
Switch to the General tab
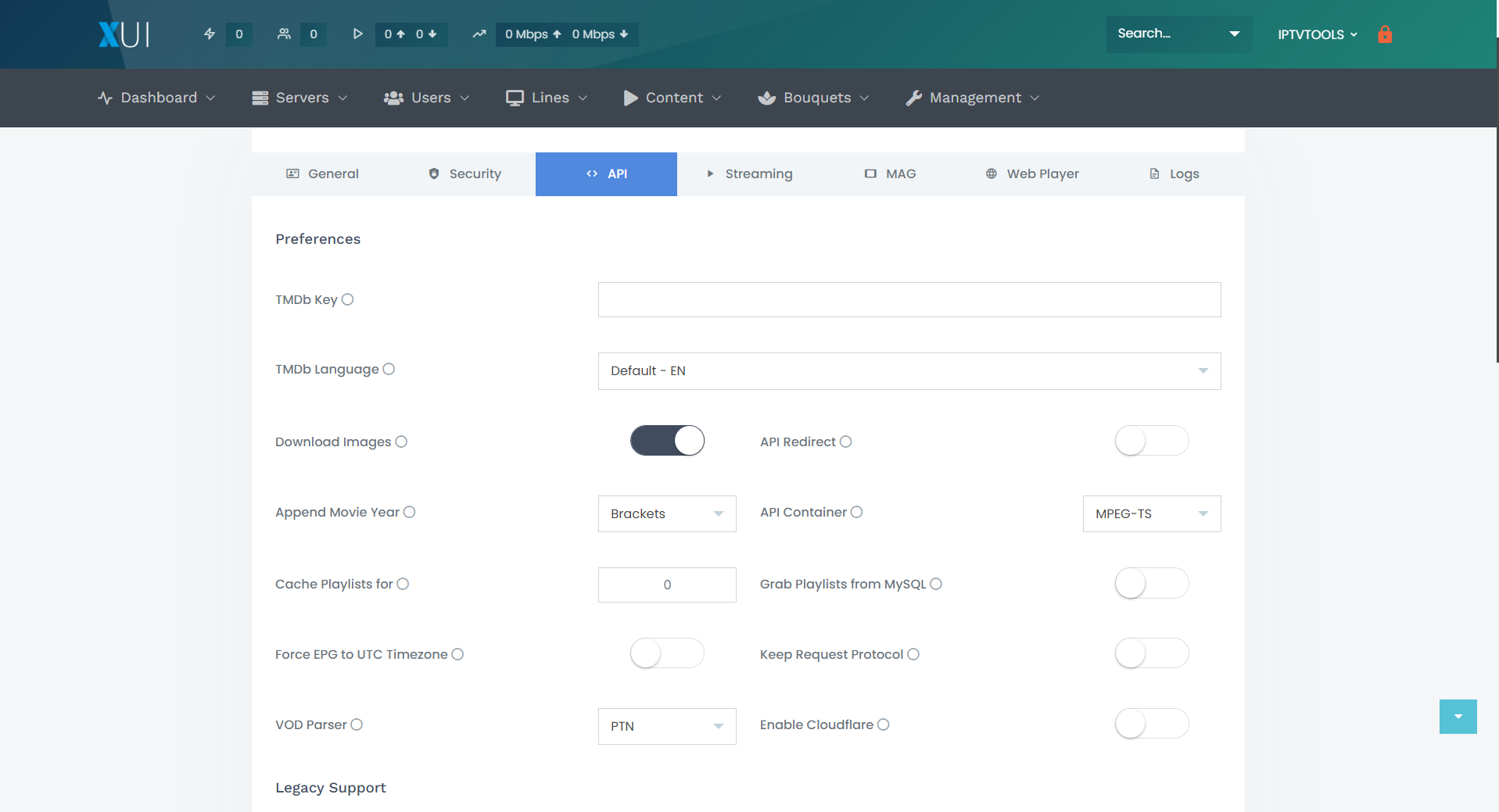(x=322, y=173)
